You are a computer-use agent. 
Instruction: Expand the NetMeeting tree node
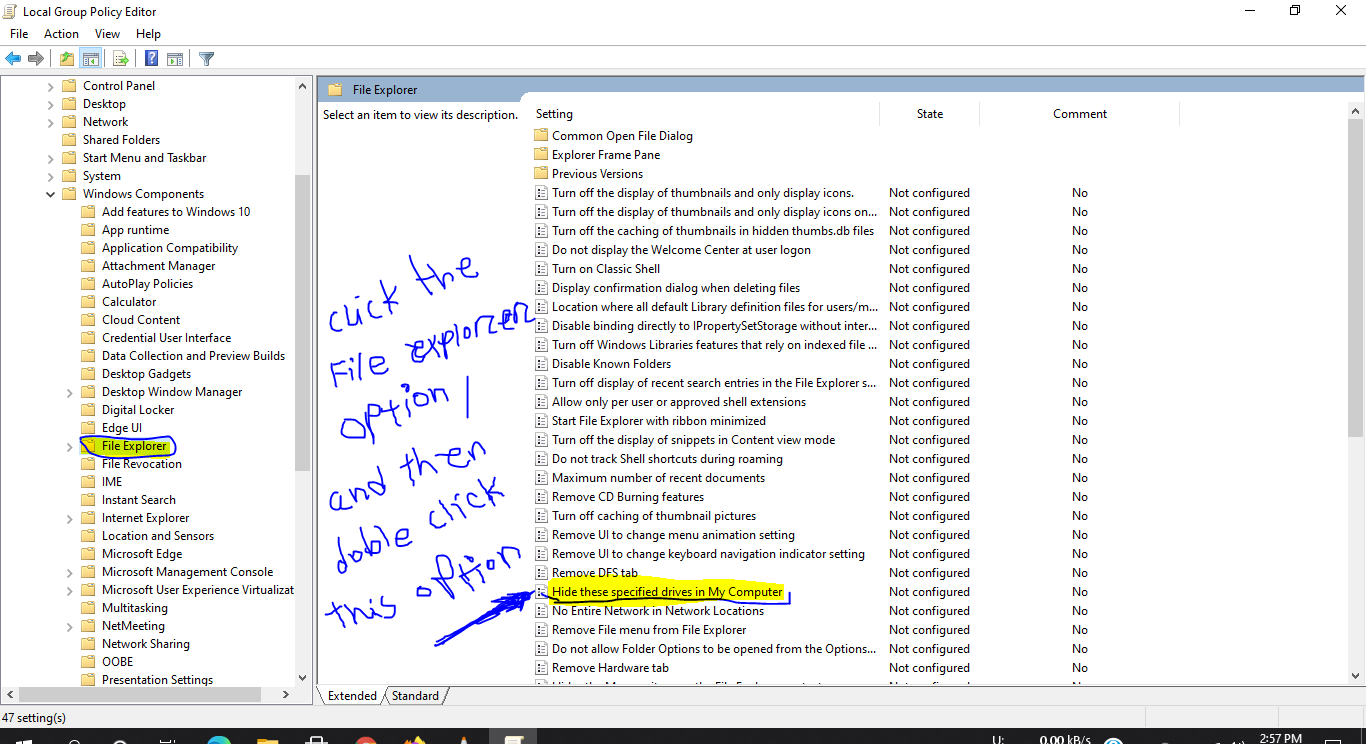(70, 626)
